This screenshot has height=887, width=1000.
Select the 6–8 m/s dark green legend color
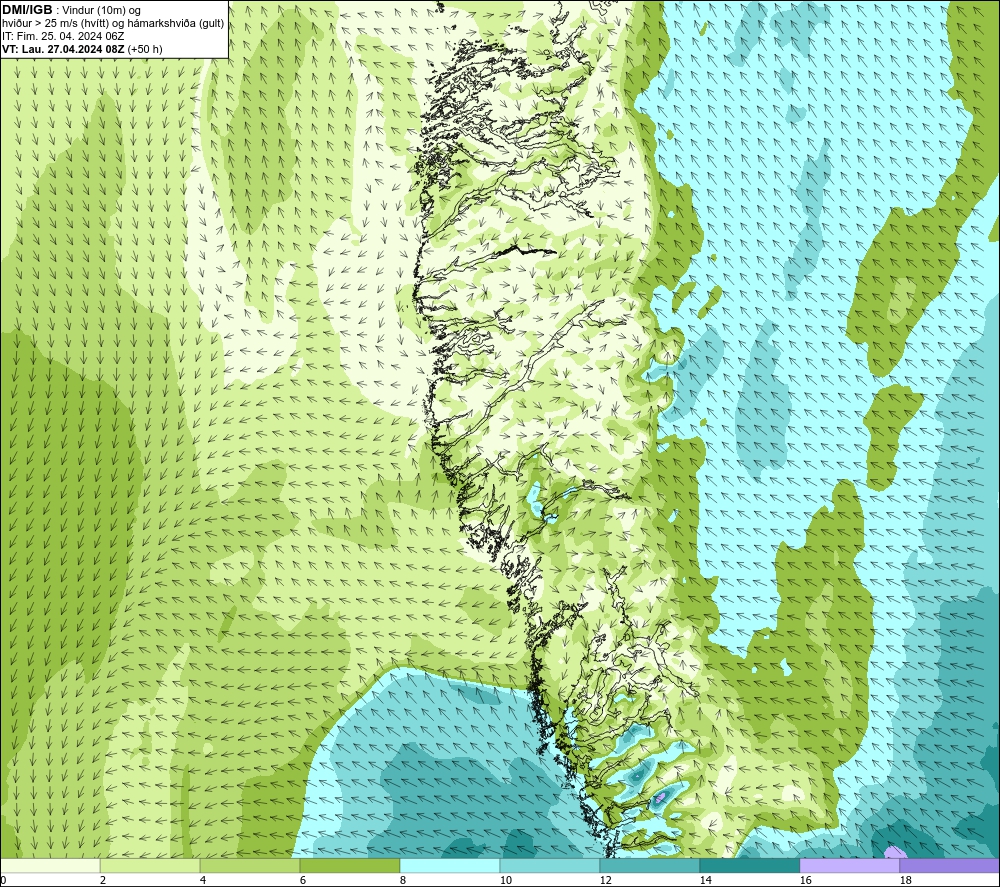coord(349,866)
